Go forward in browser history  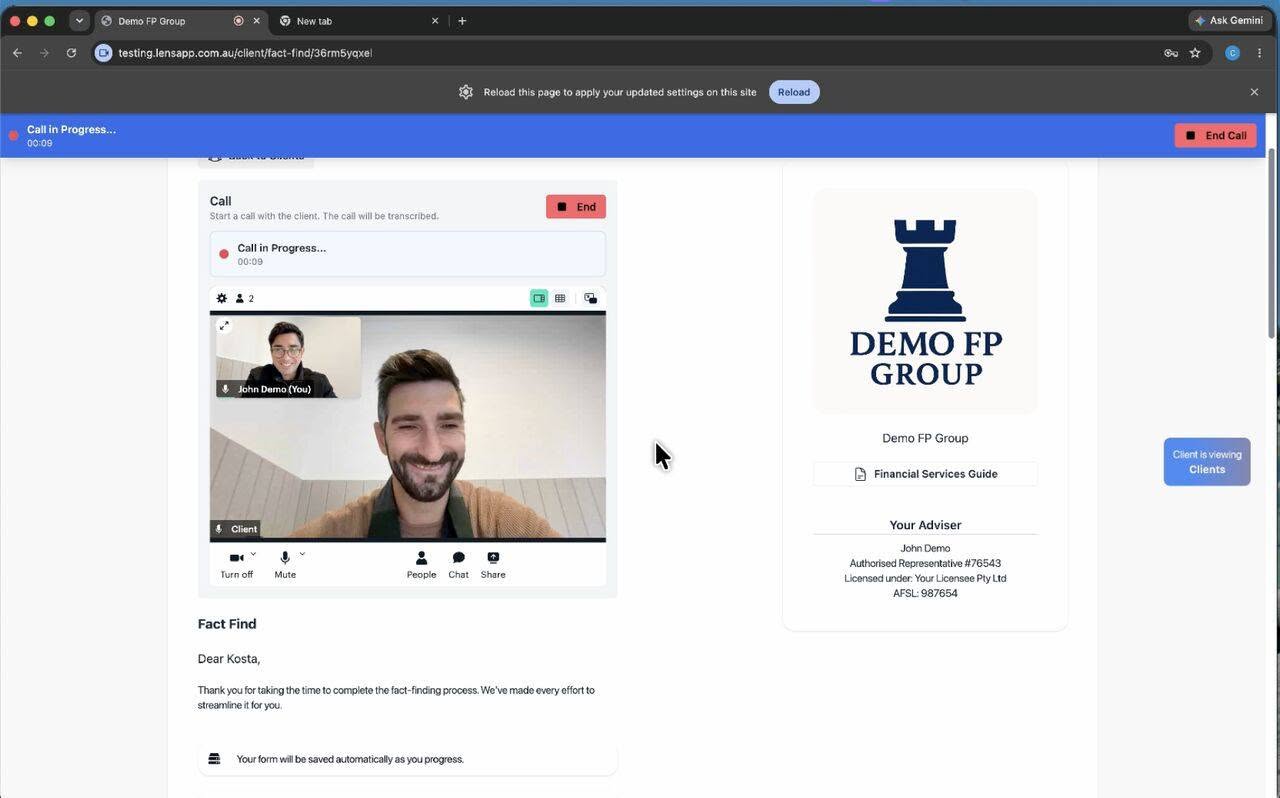coord(44,53)
